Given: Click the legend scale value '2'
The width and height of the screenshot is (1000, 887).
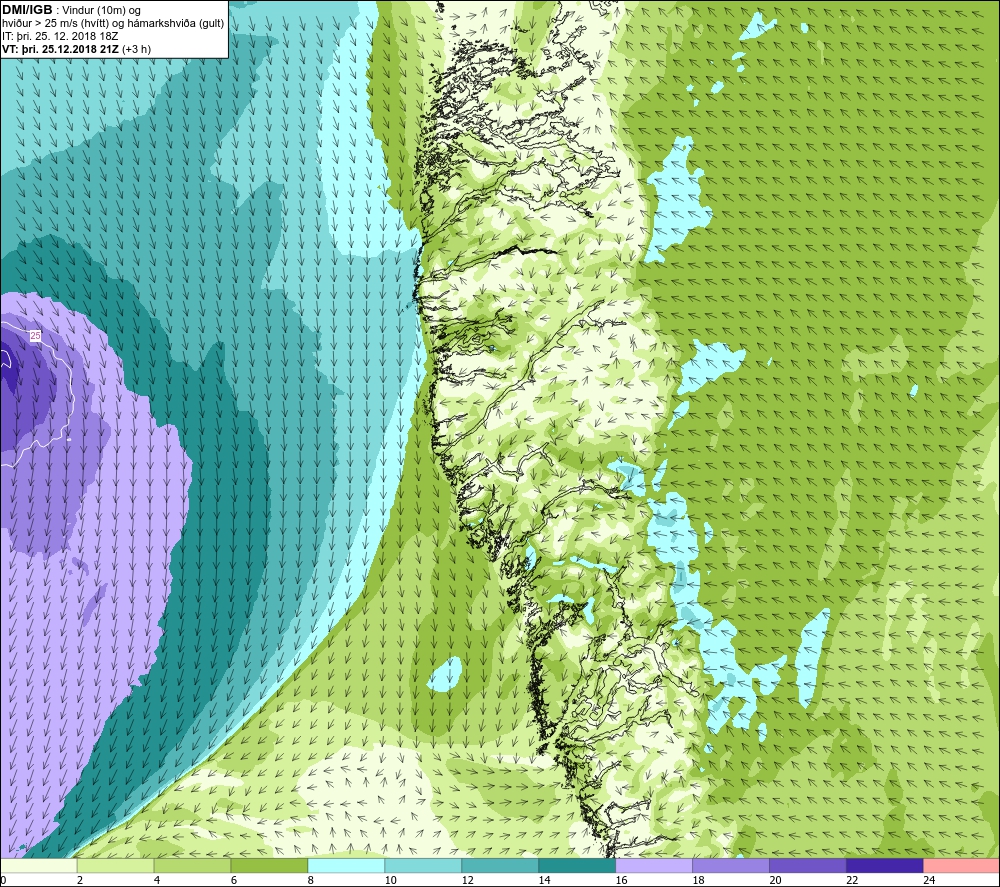Looking at the screenshot, I should [x=80, y=880].
